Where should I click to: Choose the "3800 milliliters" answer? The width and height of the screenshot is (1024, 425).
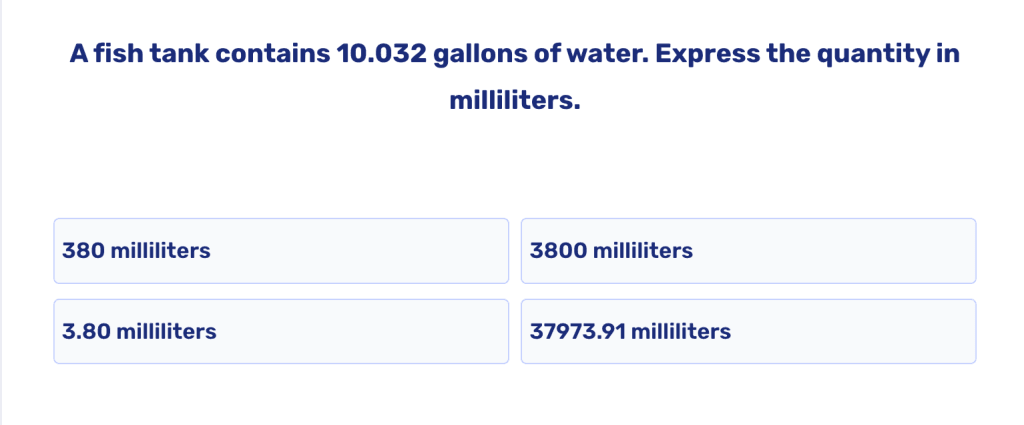point(748,251)
